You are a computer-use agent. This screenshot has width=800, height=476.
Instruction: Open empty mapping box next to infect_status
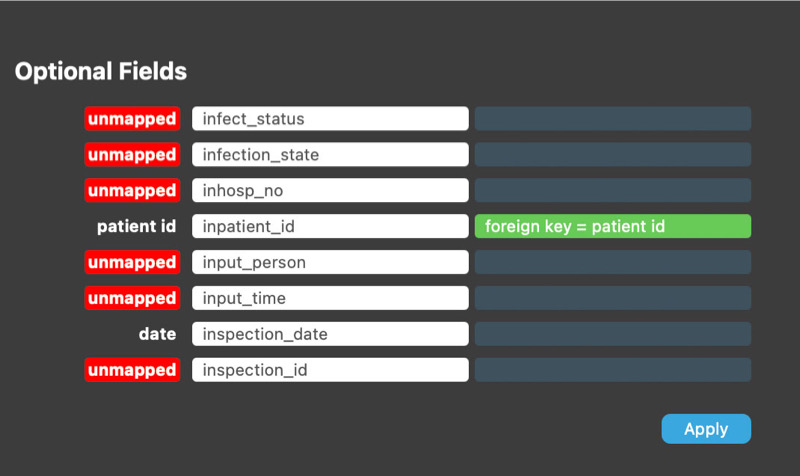point(613,118)
